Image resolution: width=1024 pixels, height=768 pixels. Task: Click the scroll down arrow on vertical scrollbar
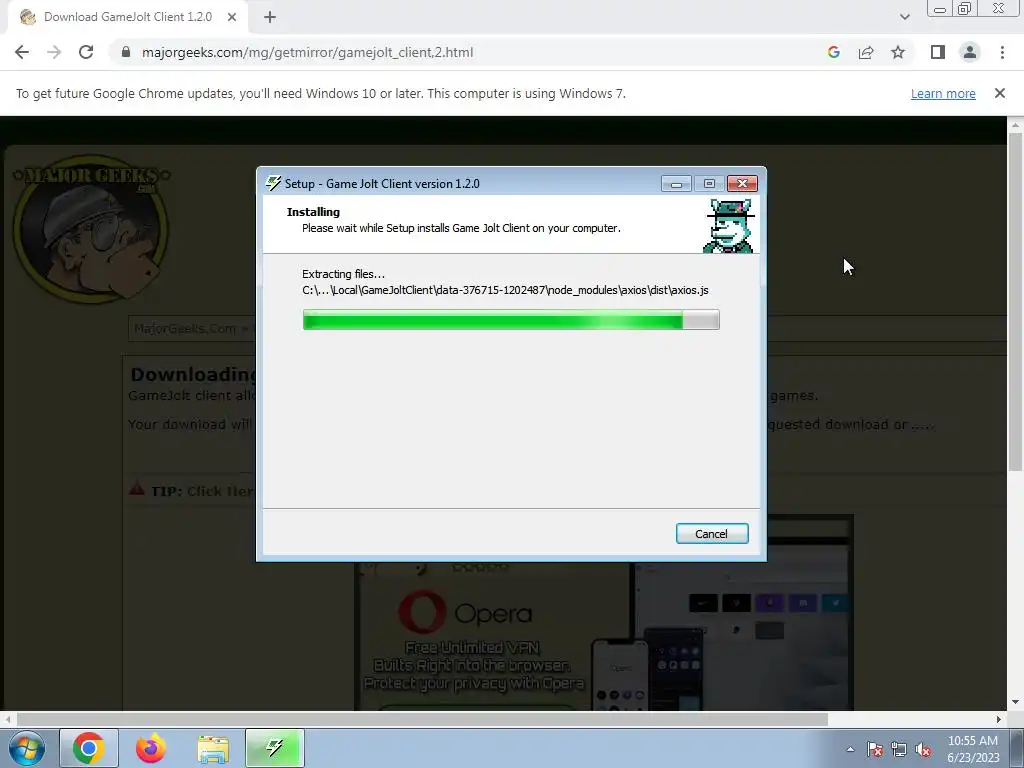(1015, 703)
